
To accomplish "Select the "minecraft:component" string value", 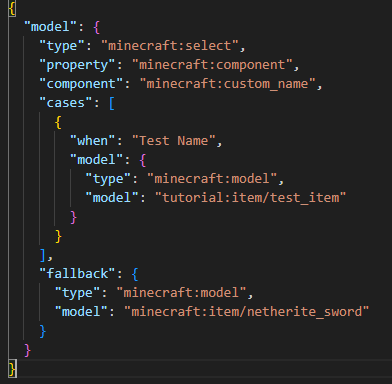I will point(212,65).
